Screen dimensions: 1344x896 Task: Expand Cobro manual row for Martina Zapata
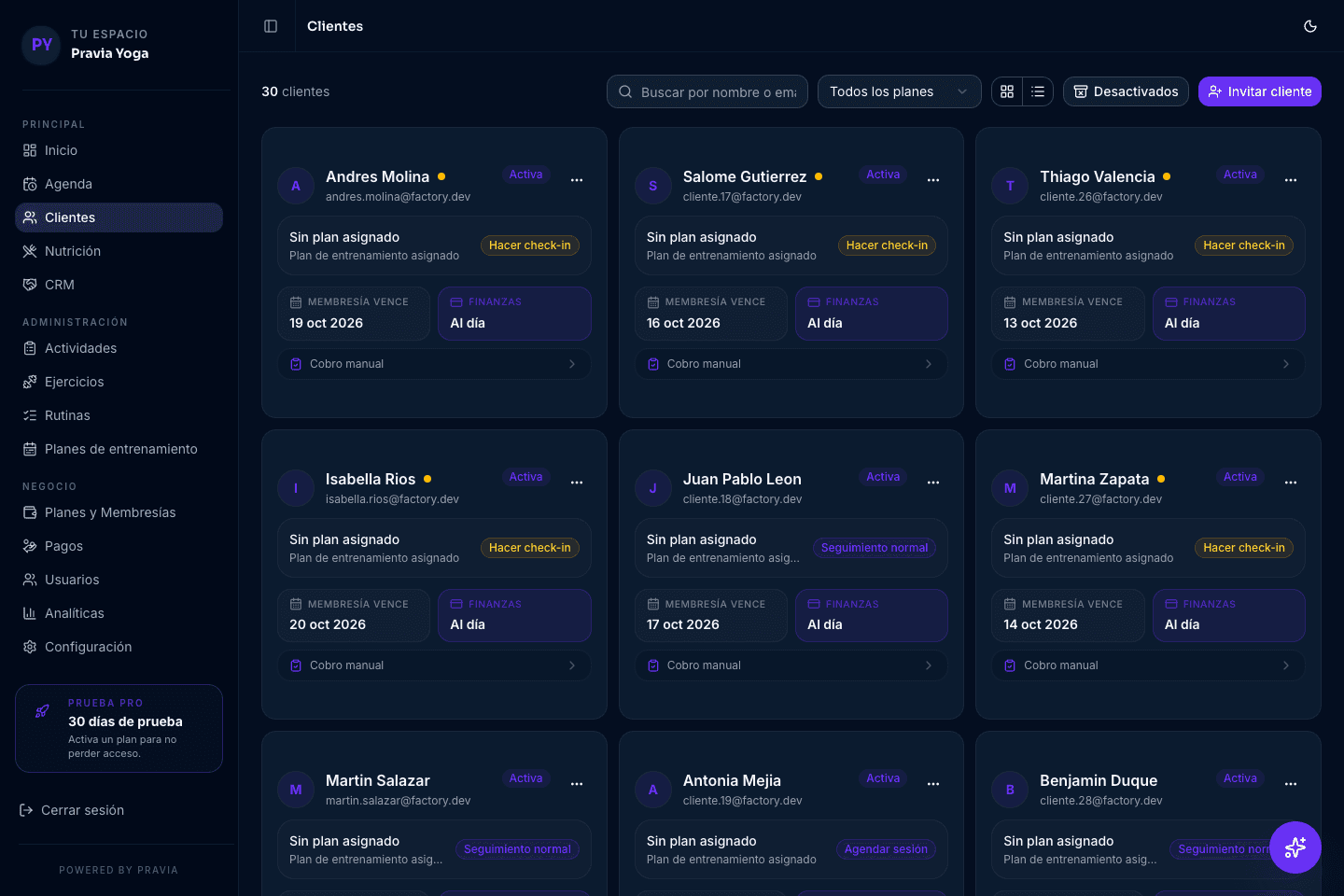pyautogui.click(x=1148, y=665)
